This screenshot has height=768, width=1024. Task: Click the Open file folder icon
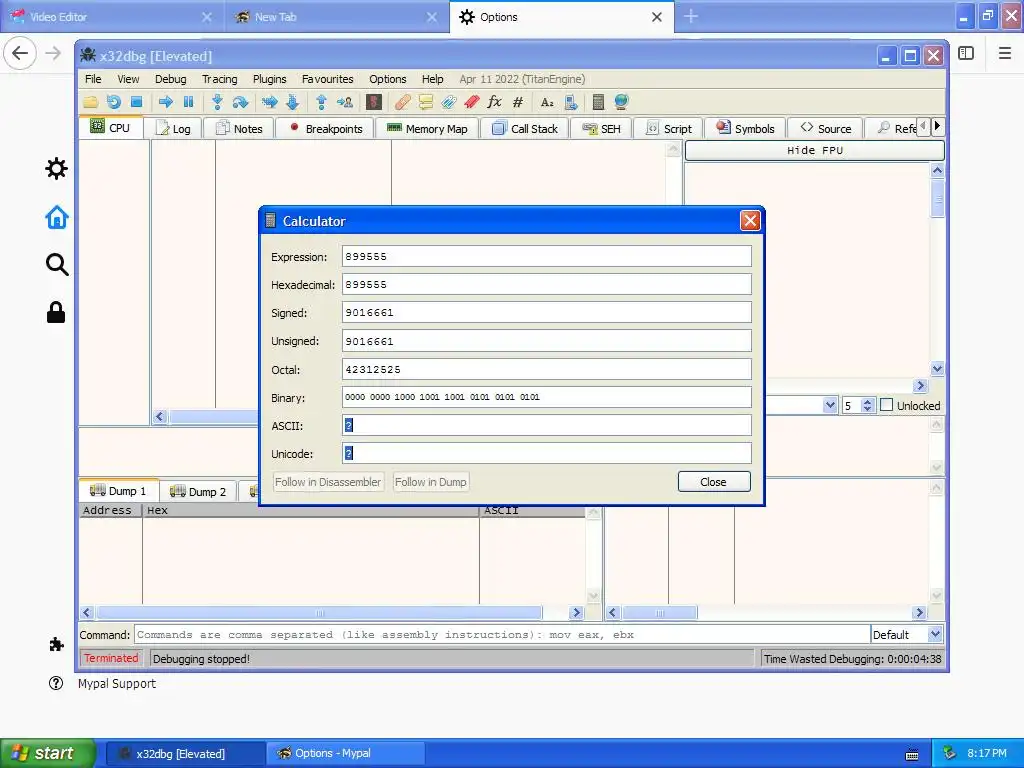click(x=91, y=102)
